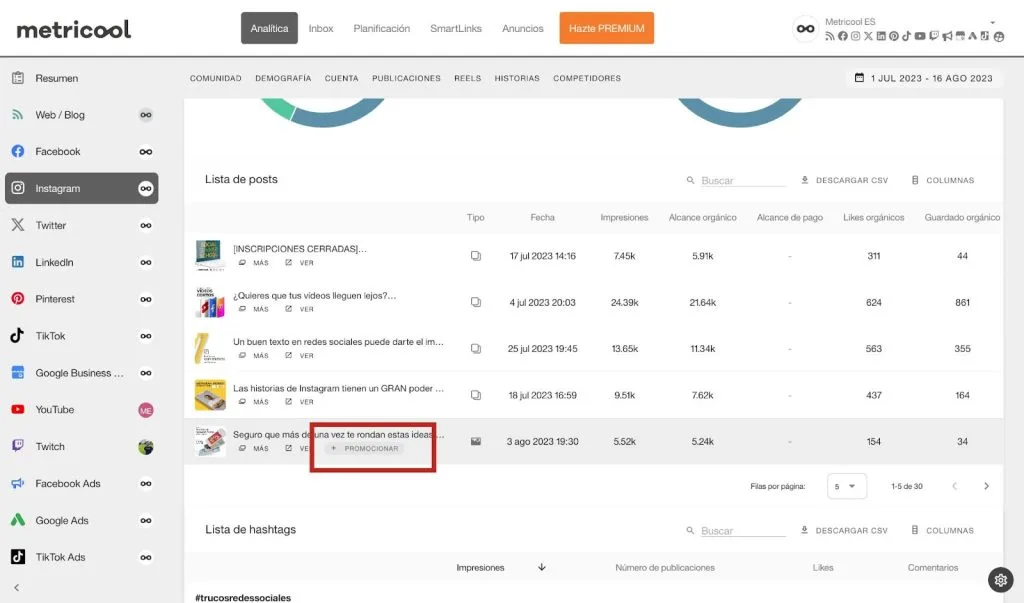Image resolution: width=1024 pixels, height=603 pixels.
Task: Click the calendar icon beside date range
Action: (859, 78)
